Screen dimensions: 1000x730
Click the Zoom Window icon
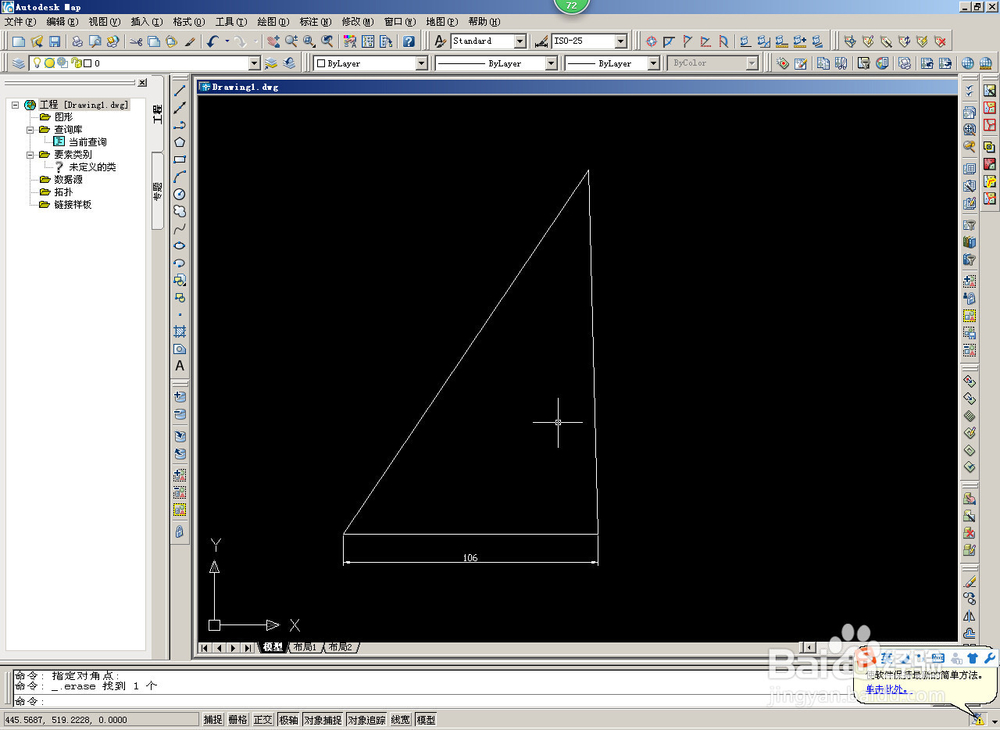coord(309,41)
